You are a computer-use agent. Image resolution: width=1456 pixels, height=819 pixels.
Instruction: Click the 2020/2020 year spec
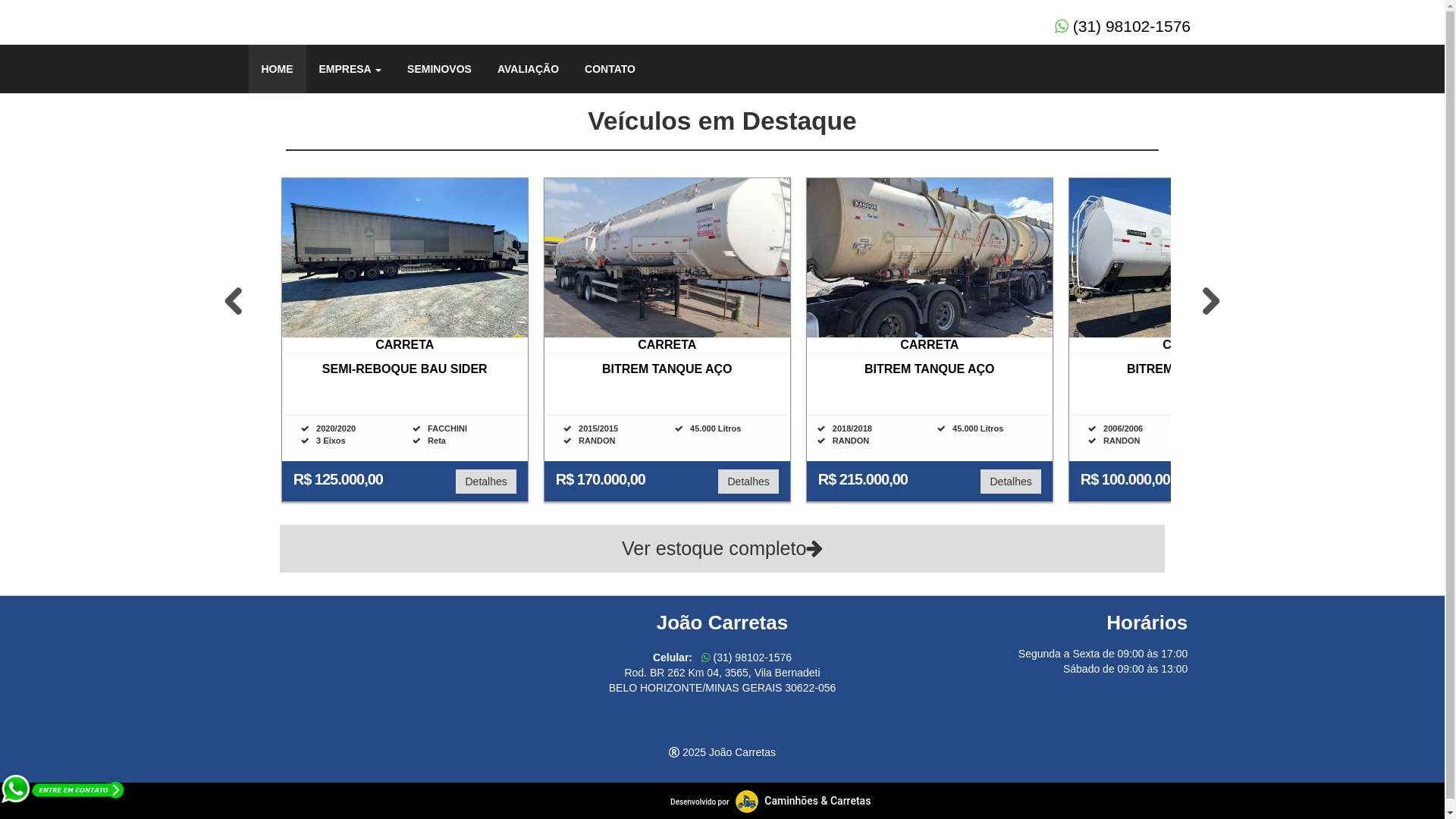pos(336,428)
